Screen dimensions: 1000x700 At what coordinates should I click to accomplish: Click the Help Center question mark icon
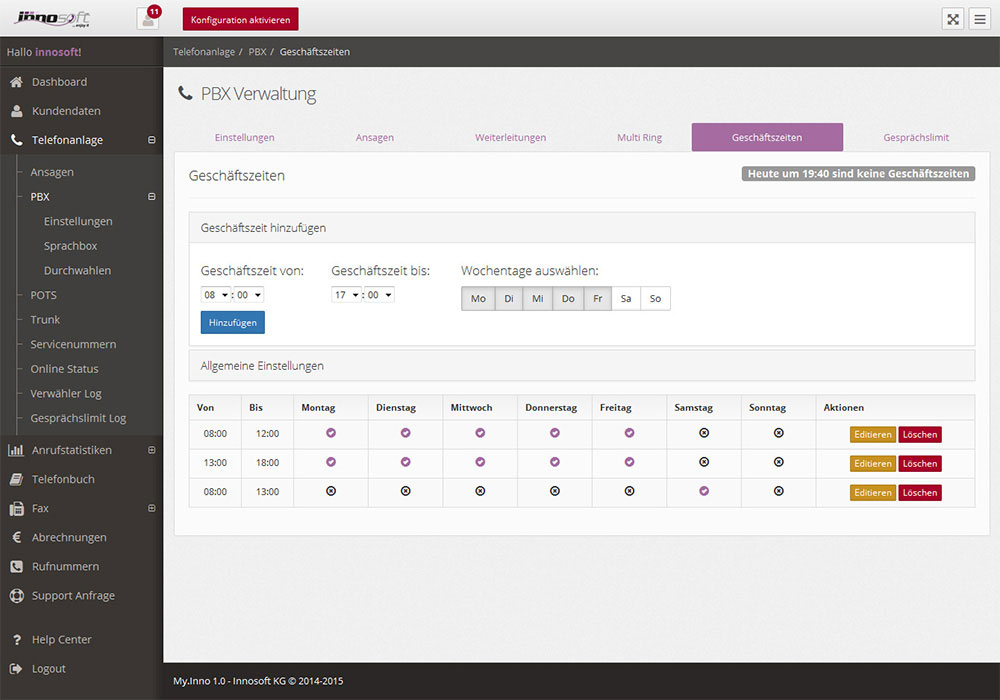click(x=17, y=639)
